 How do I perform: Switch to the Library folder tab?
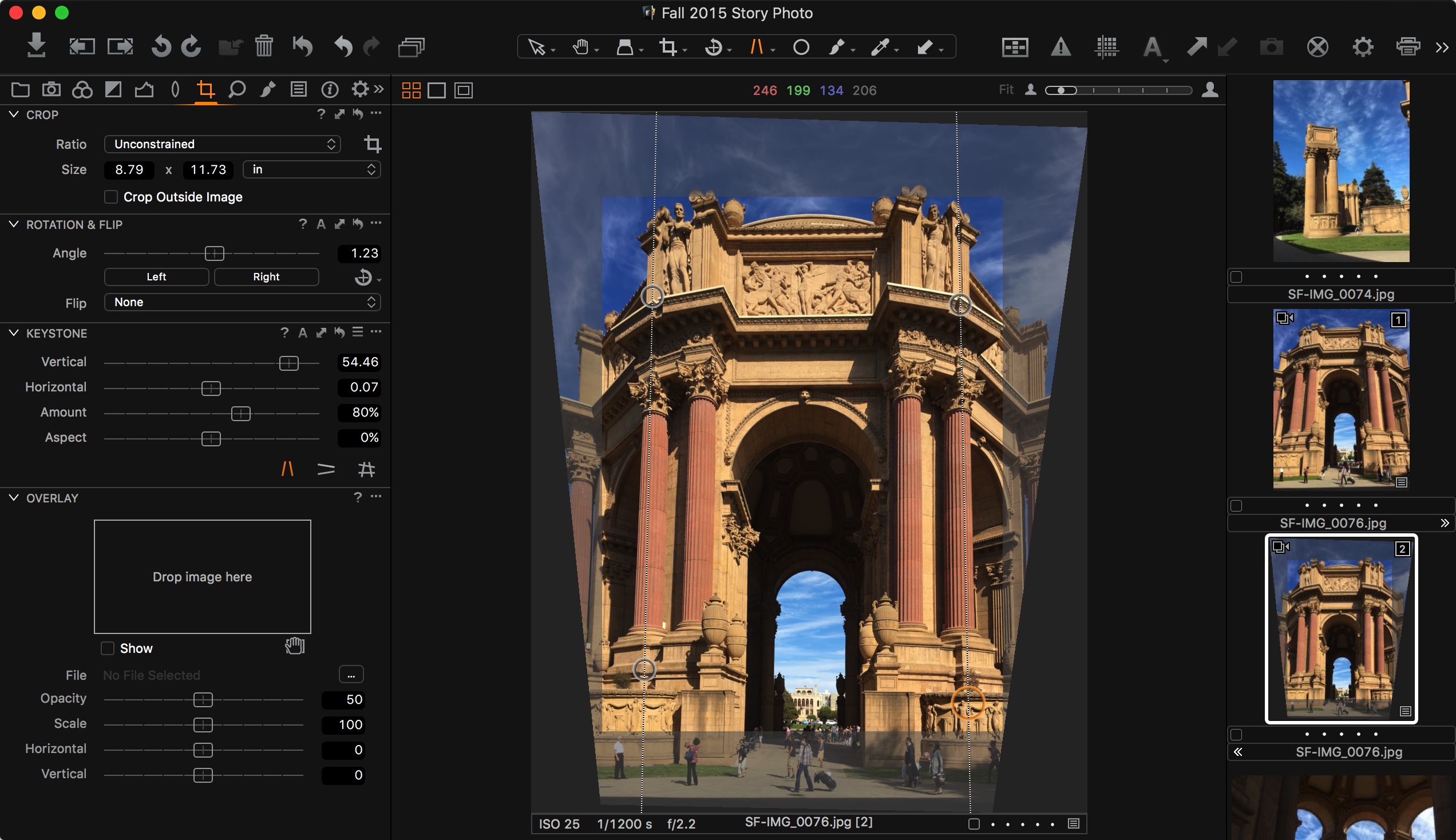tap(20, 89)
